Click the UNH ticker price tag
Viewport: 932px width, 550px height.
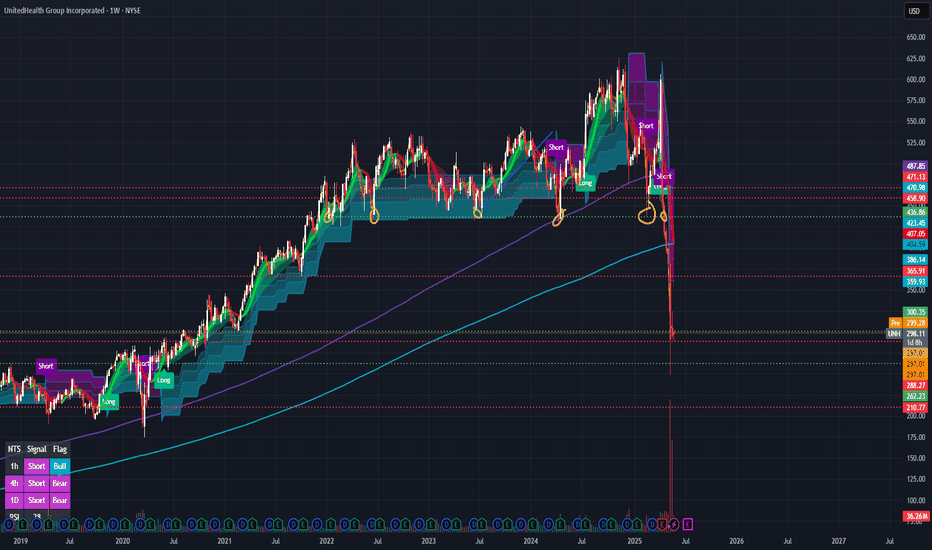(894, 334)
